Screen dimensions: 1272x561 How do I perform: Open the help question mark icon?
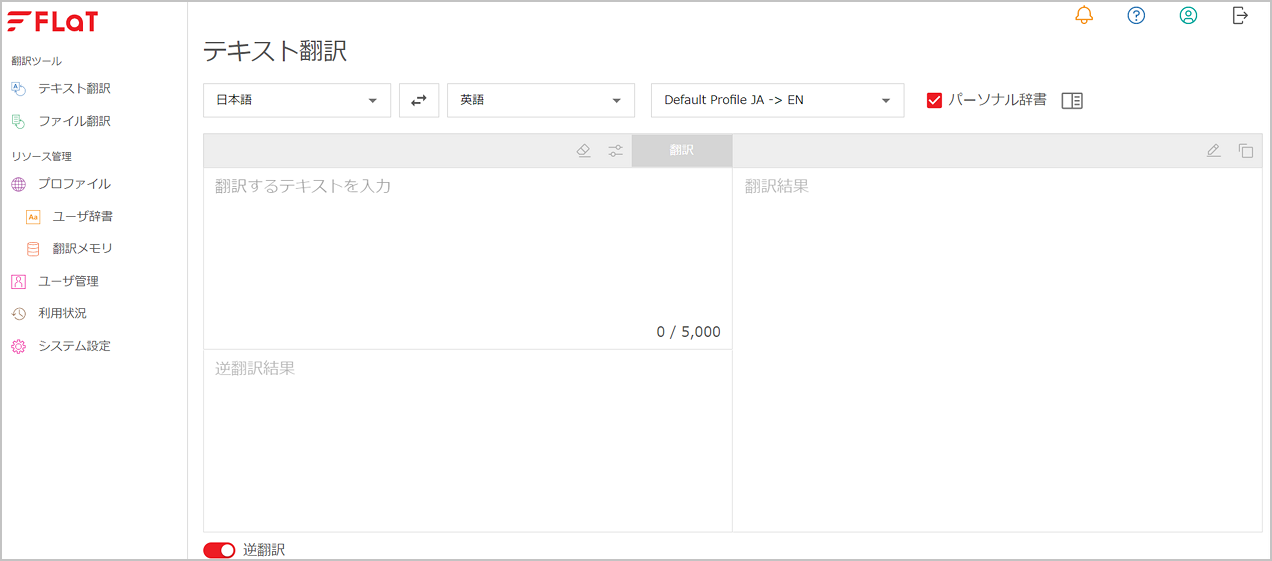point(1136,15)
